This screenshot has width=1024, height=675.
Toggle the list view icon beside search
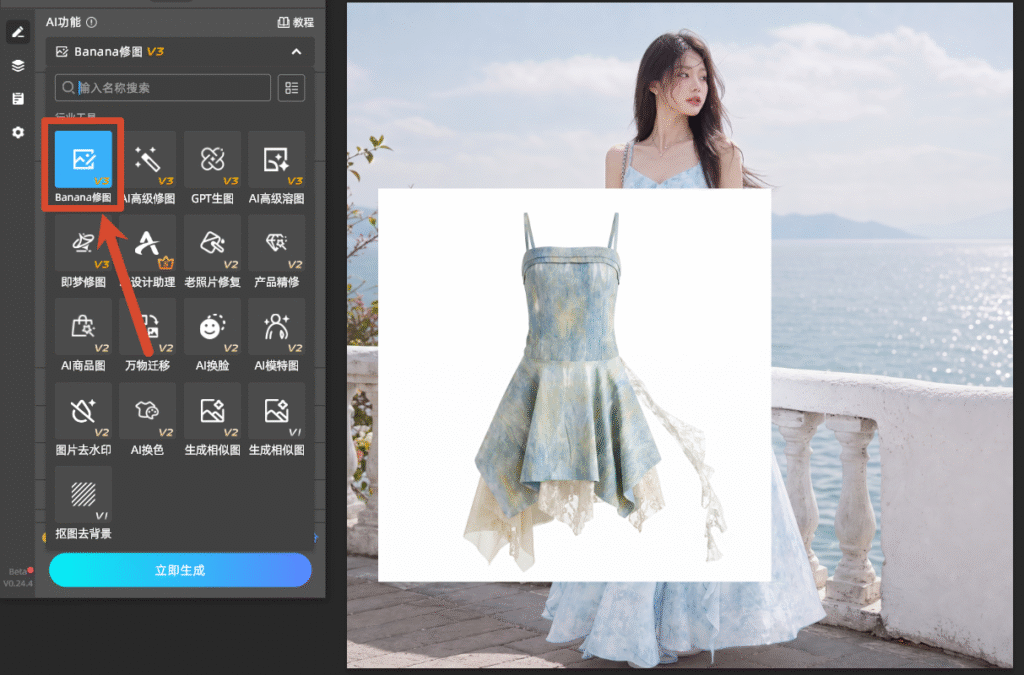[x=291, y=87]
